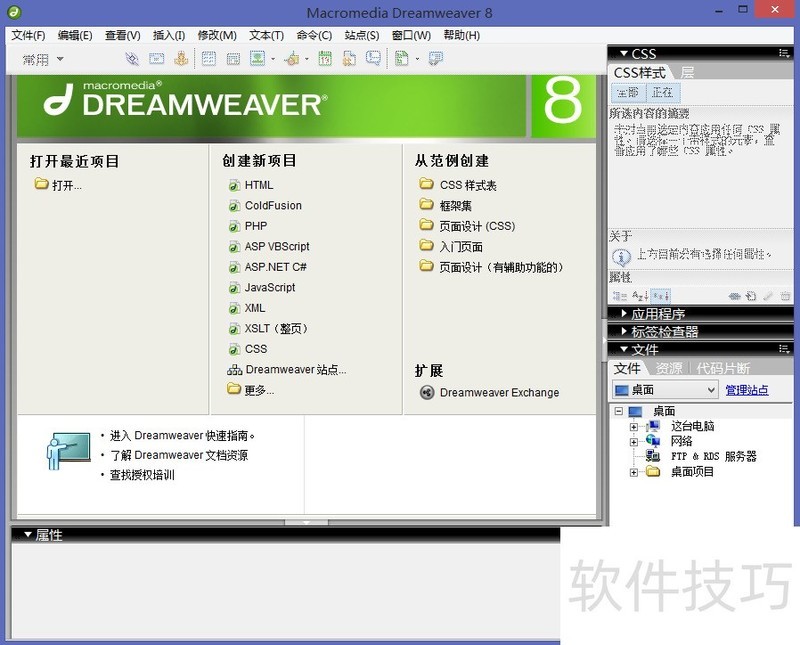Collapse the 文件 panel group
800x645 pixels.
tap(623, 349)
